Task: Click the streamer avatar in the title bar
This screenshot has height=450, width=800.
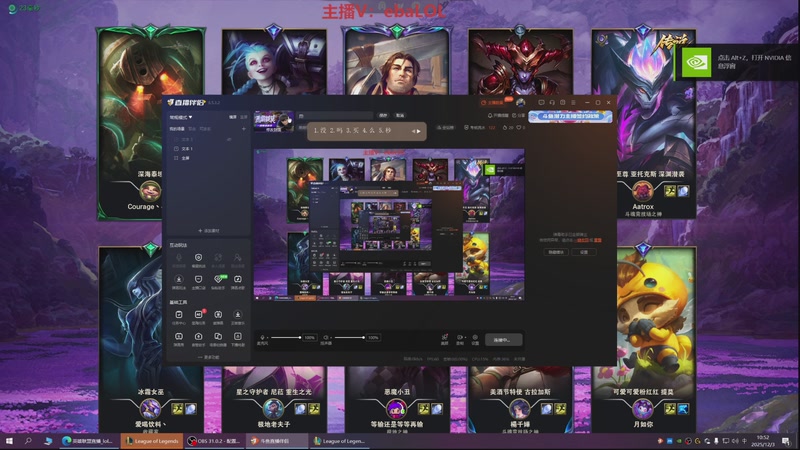Action: [x=520, y=103]
